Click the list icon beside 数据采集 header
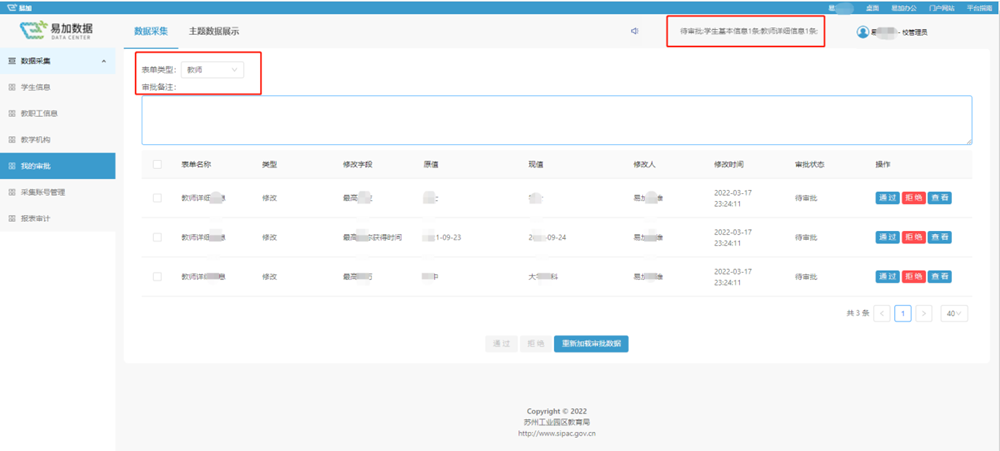Image resolution: width=1000 pixels, height=451 pixels. pyautogui.click(x=11, y=61)
